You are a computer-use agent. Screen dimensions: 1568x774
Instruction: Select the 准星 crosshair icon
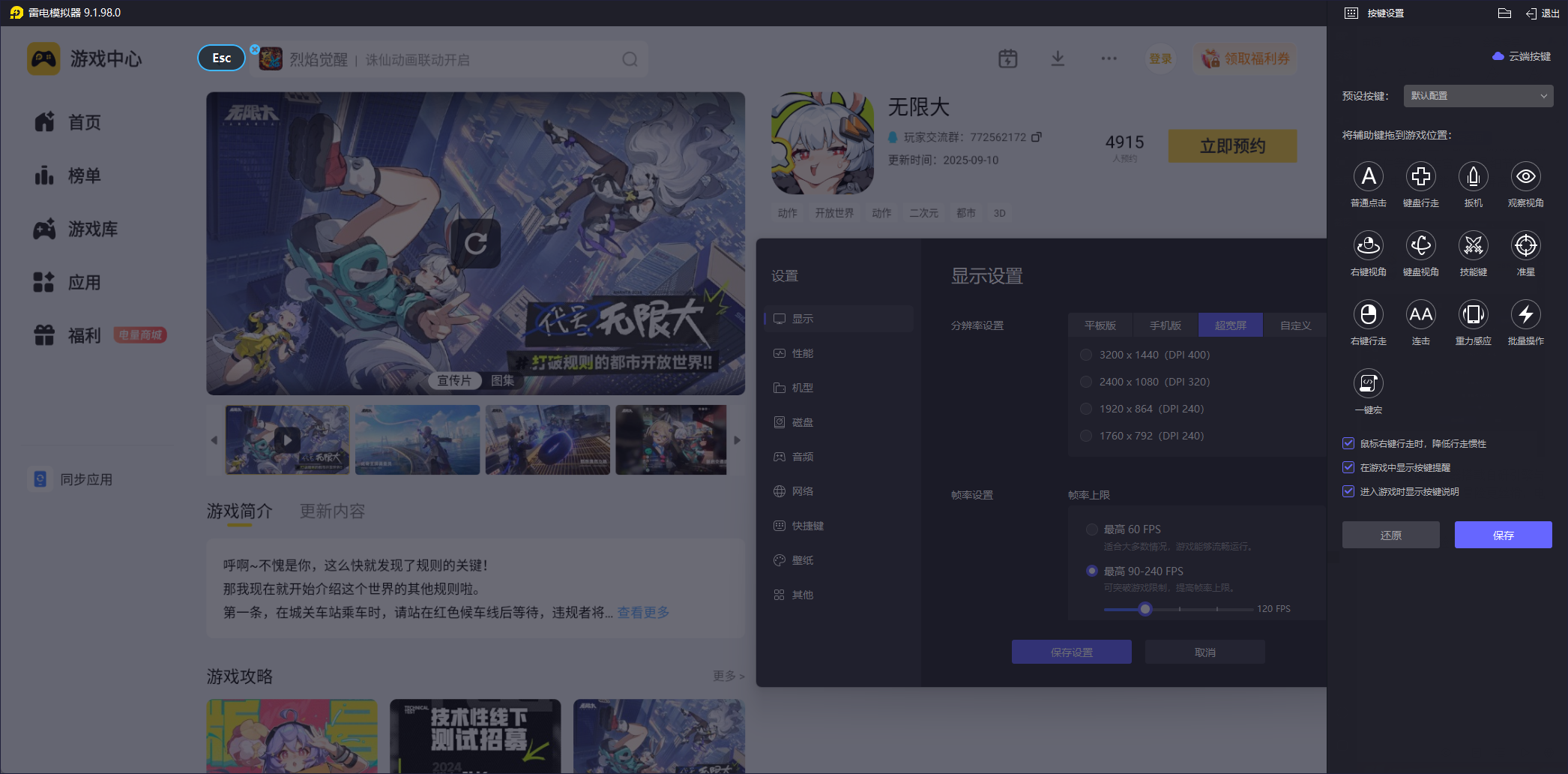tap(1525, 246)
